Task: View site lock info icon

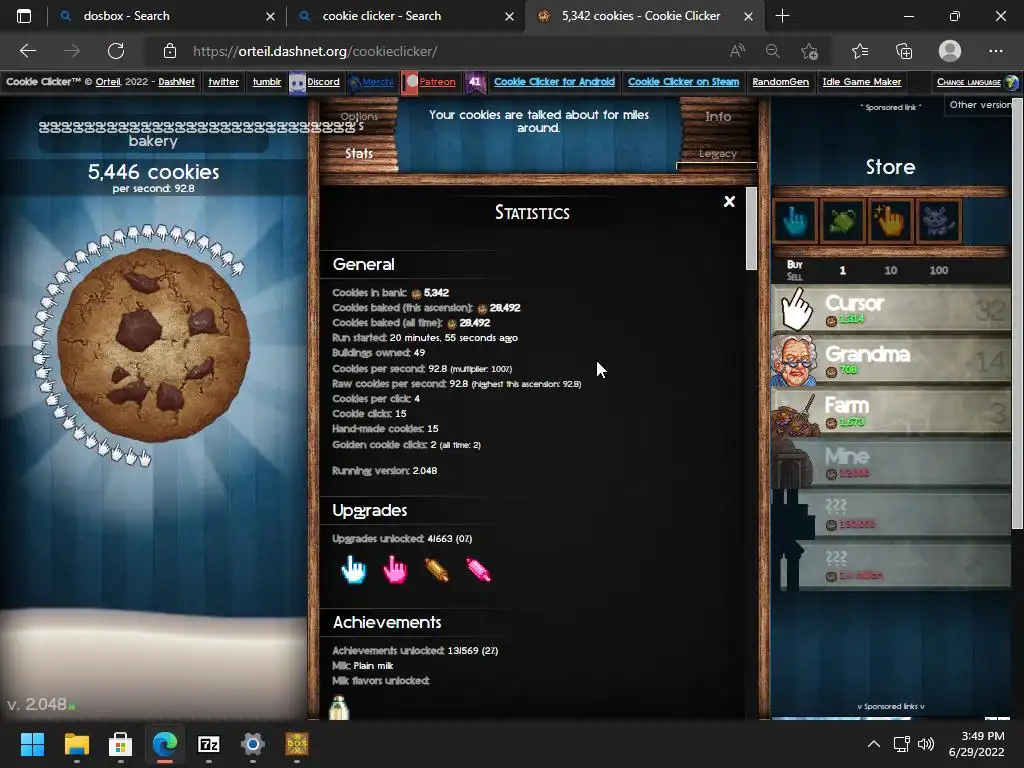Action: [x=170, y=51]
